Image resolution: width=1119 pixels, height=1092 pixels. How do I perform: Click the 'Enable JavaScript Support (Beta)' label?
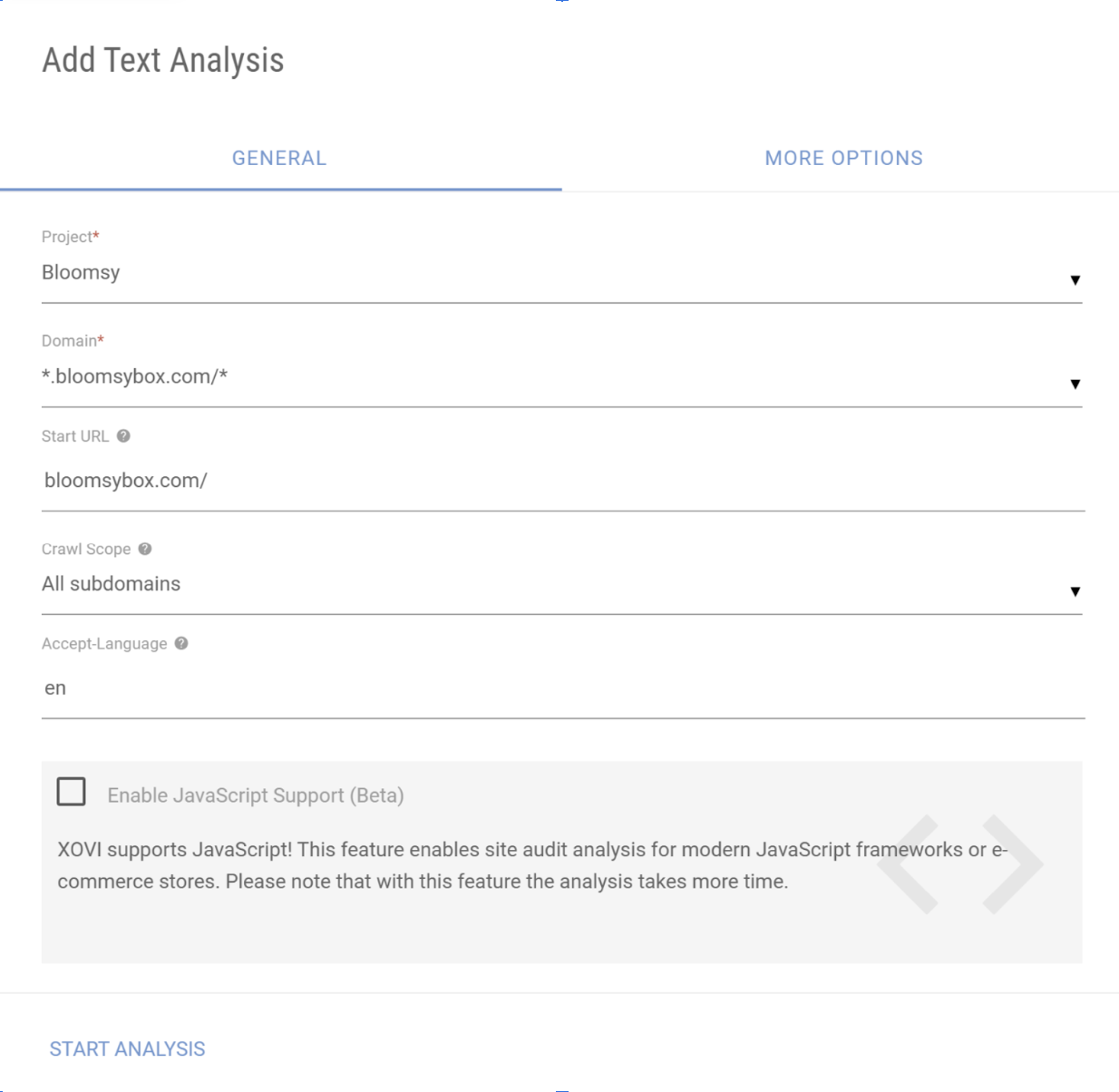256,795
